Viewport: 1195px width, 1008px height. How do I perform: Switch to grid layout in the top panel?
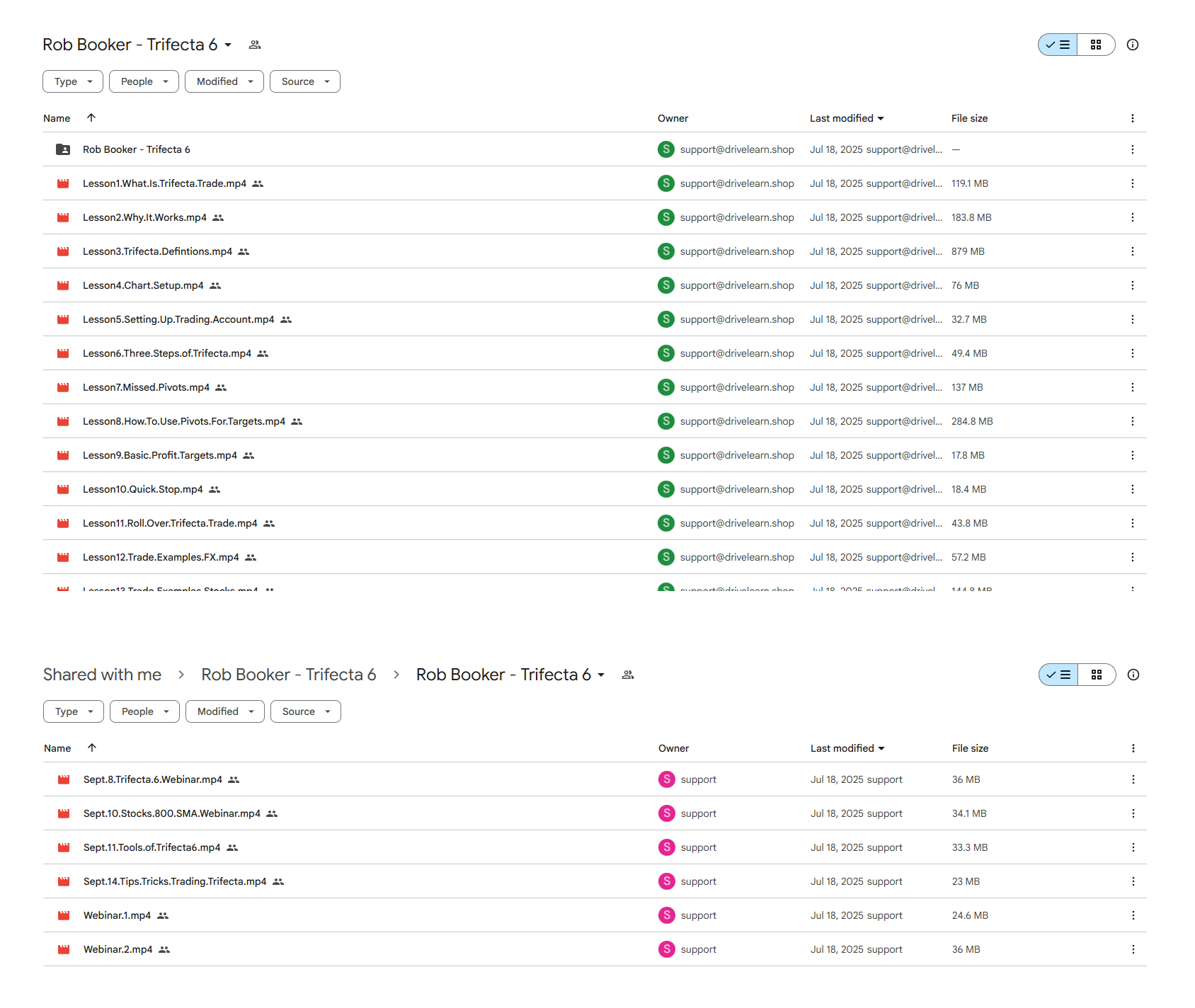point(1096,45)
